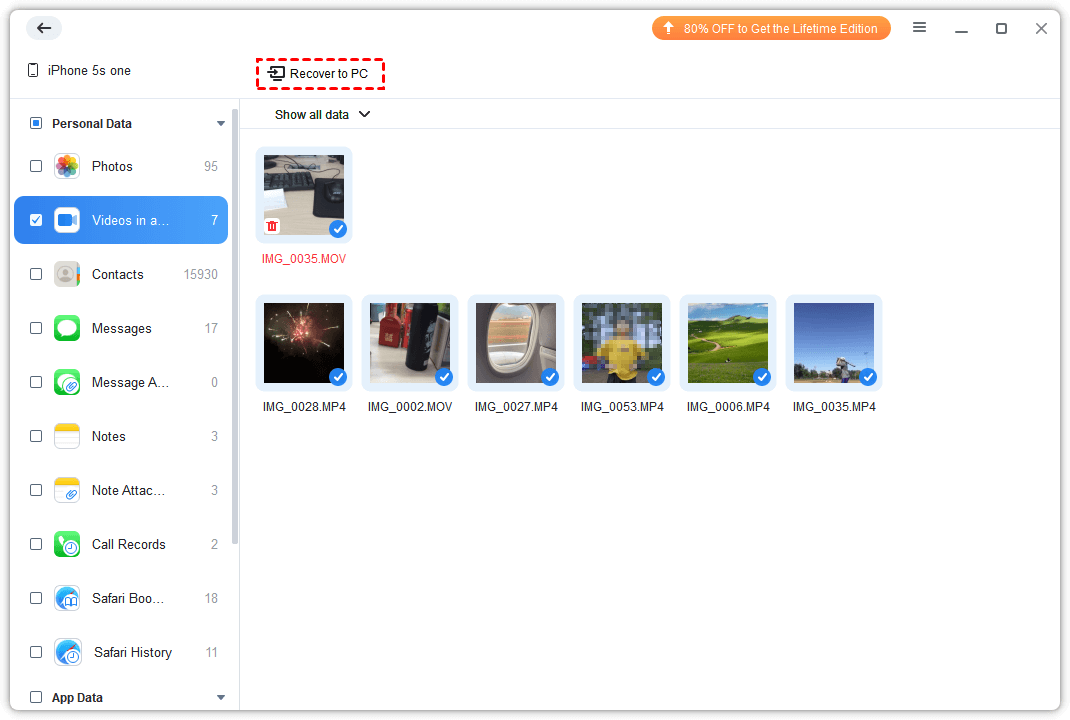This screenshot has width=1070, height=720.
Task: Click the Notes icon in sidebar
Action: tap(67, 437)
